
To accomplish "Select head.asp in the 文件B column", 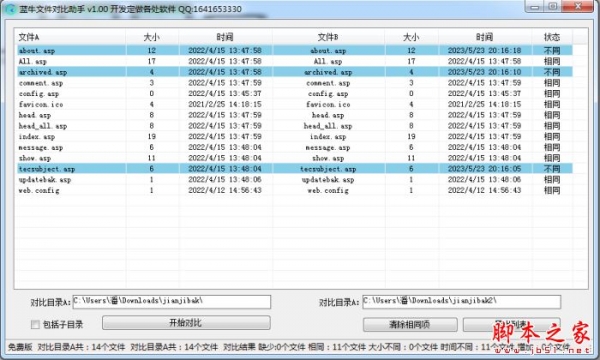I will click(x=328, y=115).
